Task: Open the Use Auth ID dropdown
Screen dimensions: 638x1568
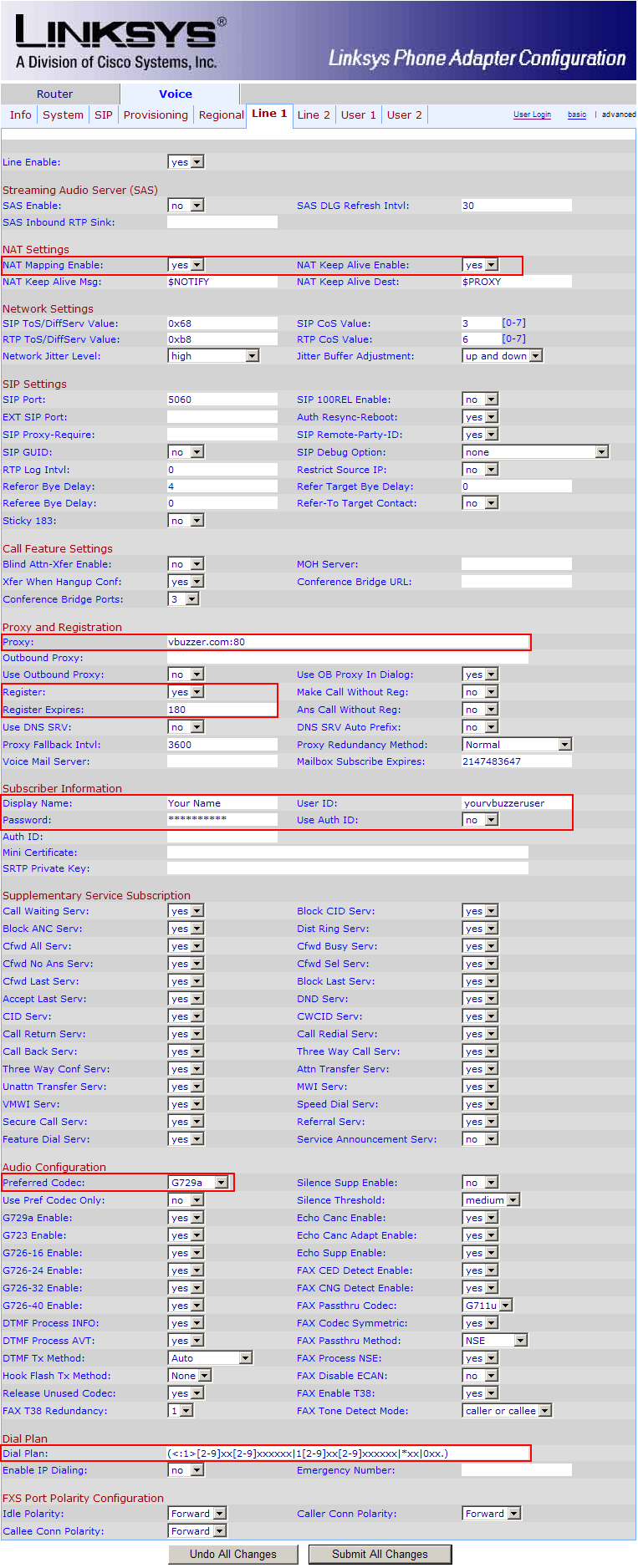Action: pos(481,820)
